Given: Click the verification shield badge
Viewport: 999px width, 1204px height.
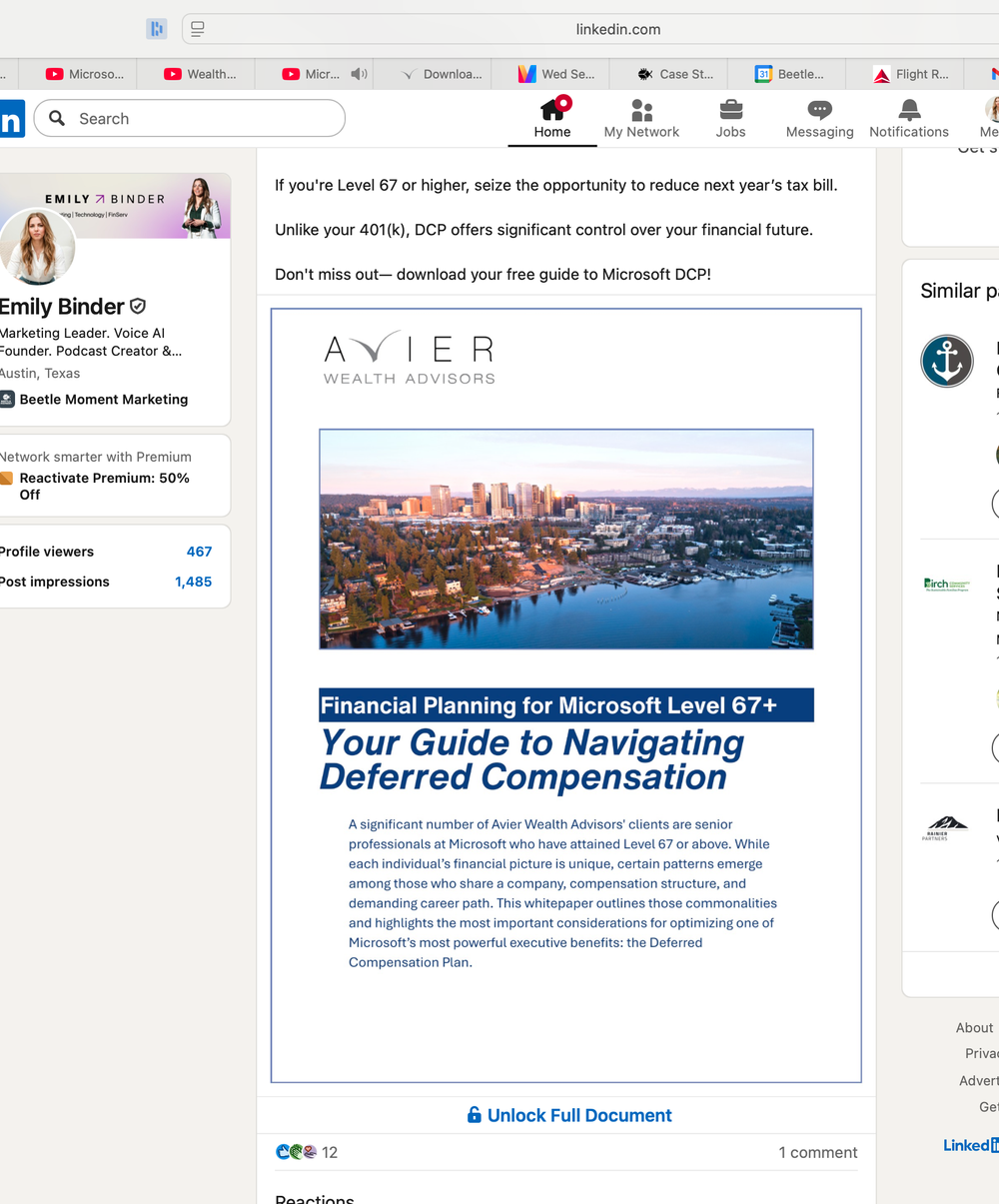Looking at the screenshot, I should coord(138,307).
